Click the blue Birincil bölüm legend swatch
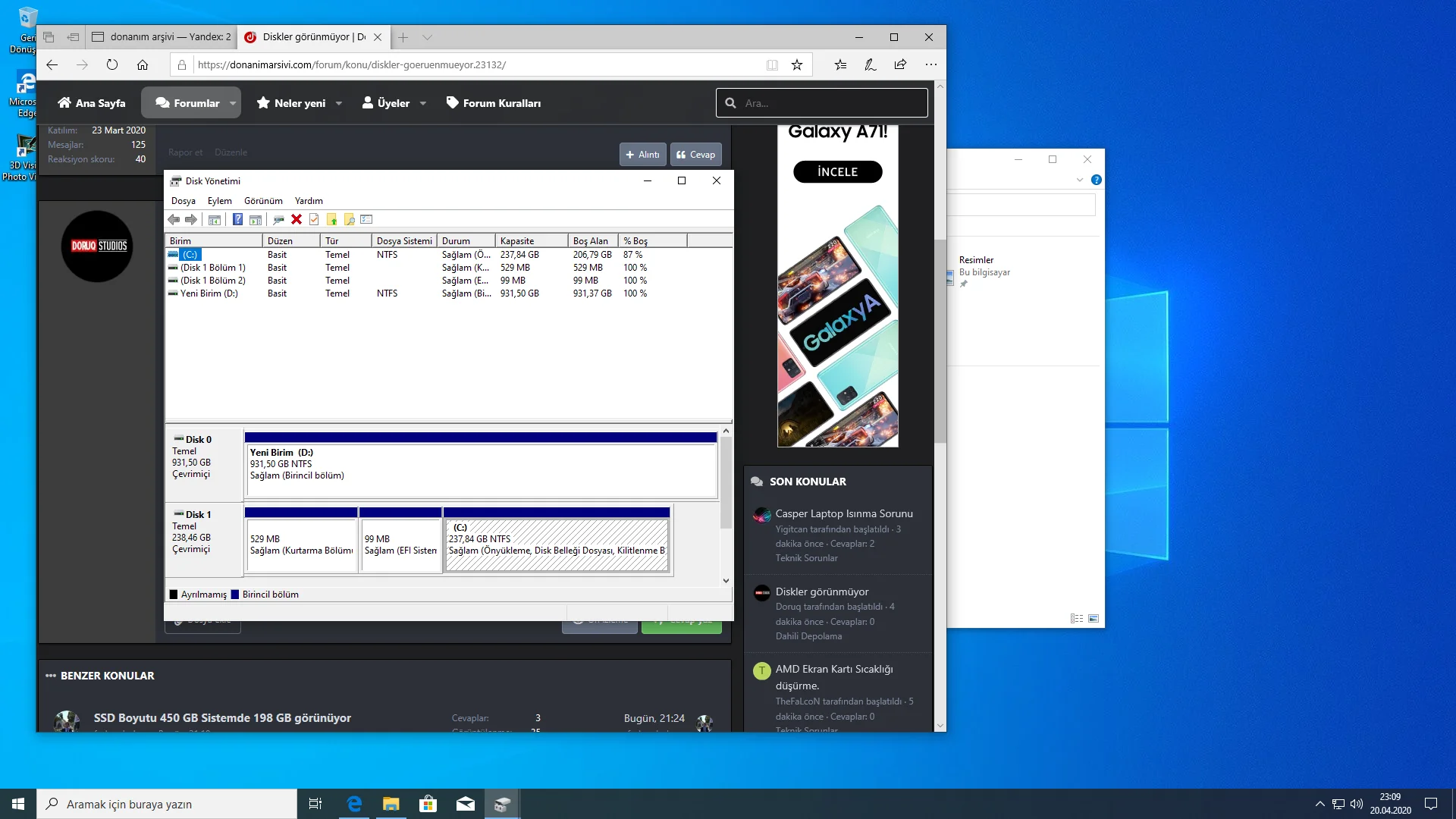Viewport: 1456px width, 819px height. [x=235, y=595]
